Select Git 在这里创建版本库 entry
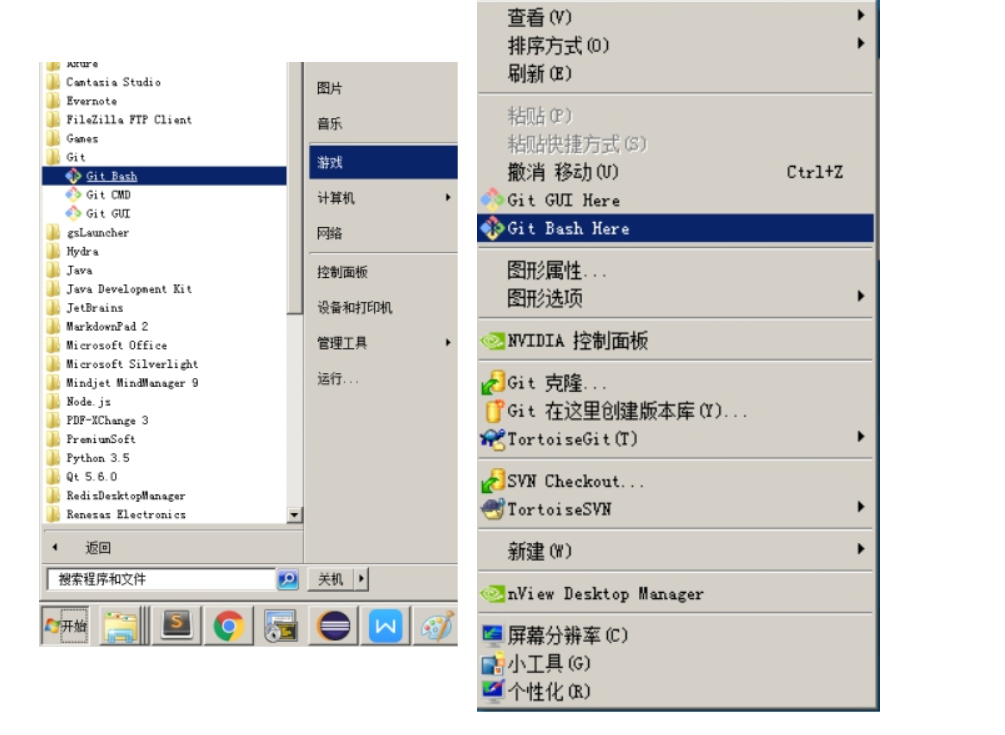This screenshot has width=1005, height=735. click(x=675, y=411)
